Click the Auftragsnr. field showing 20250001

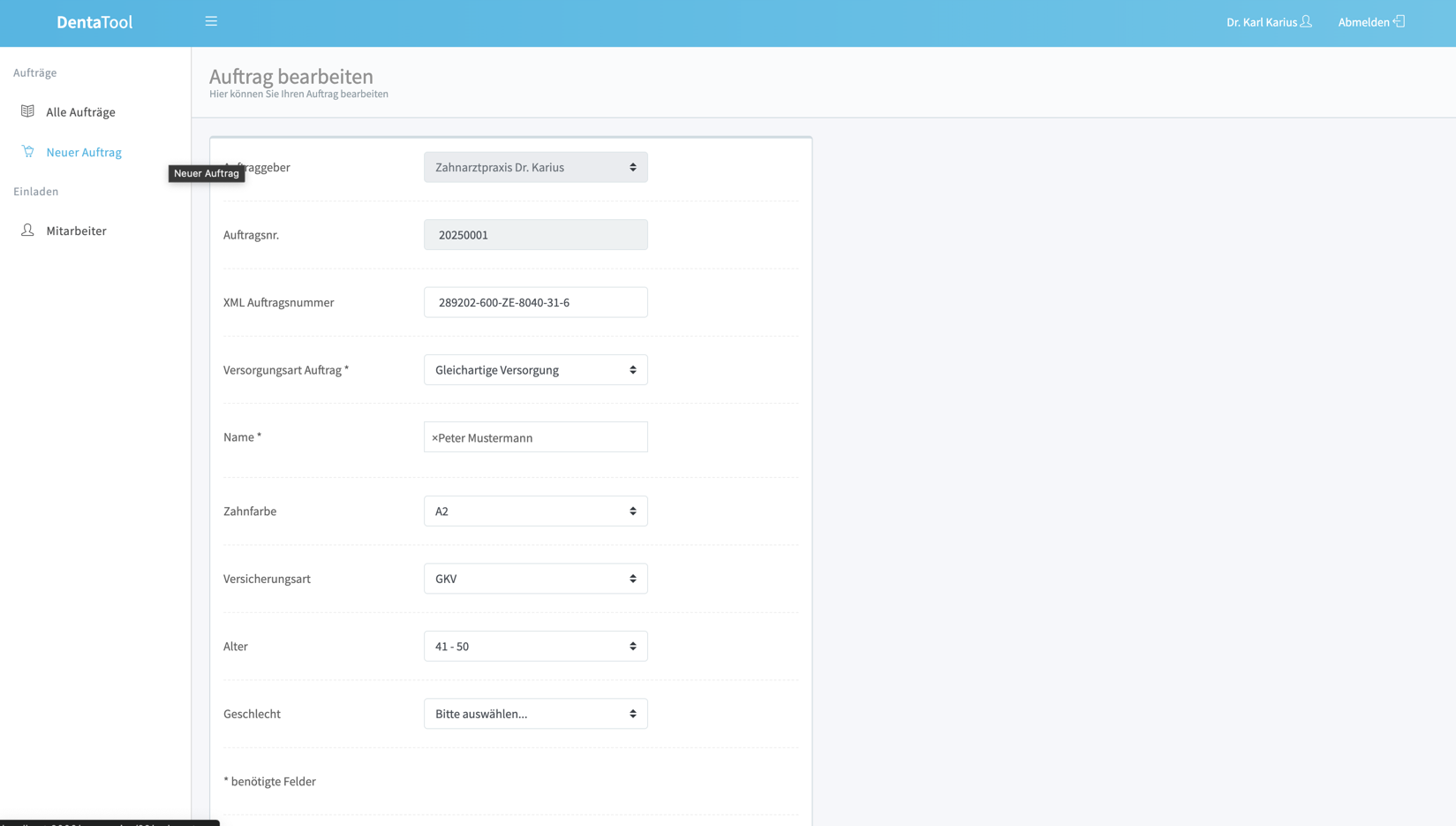point(535,235)
